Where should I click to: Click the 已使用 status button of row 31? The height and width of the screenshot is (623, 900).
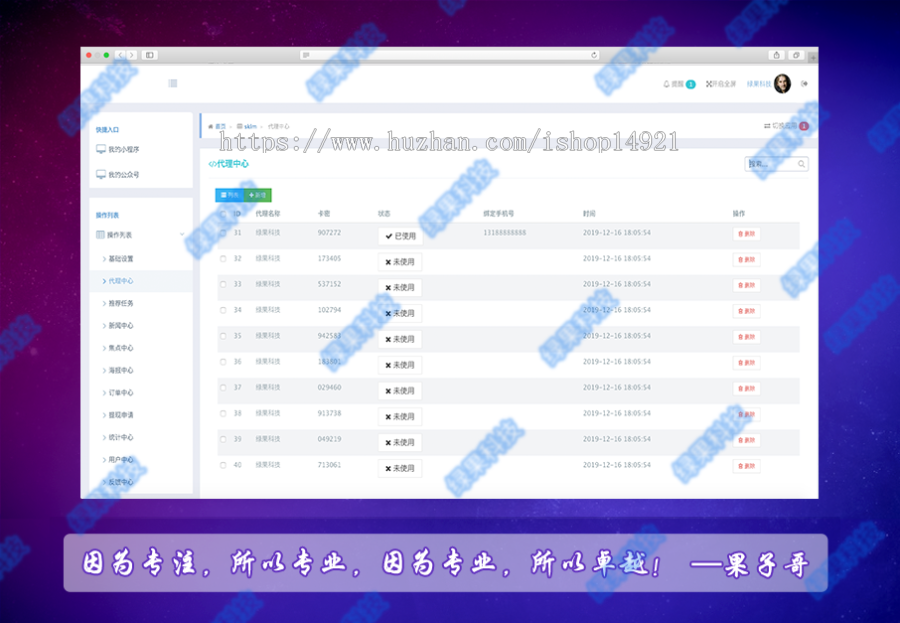(400, 236)
